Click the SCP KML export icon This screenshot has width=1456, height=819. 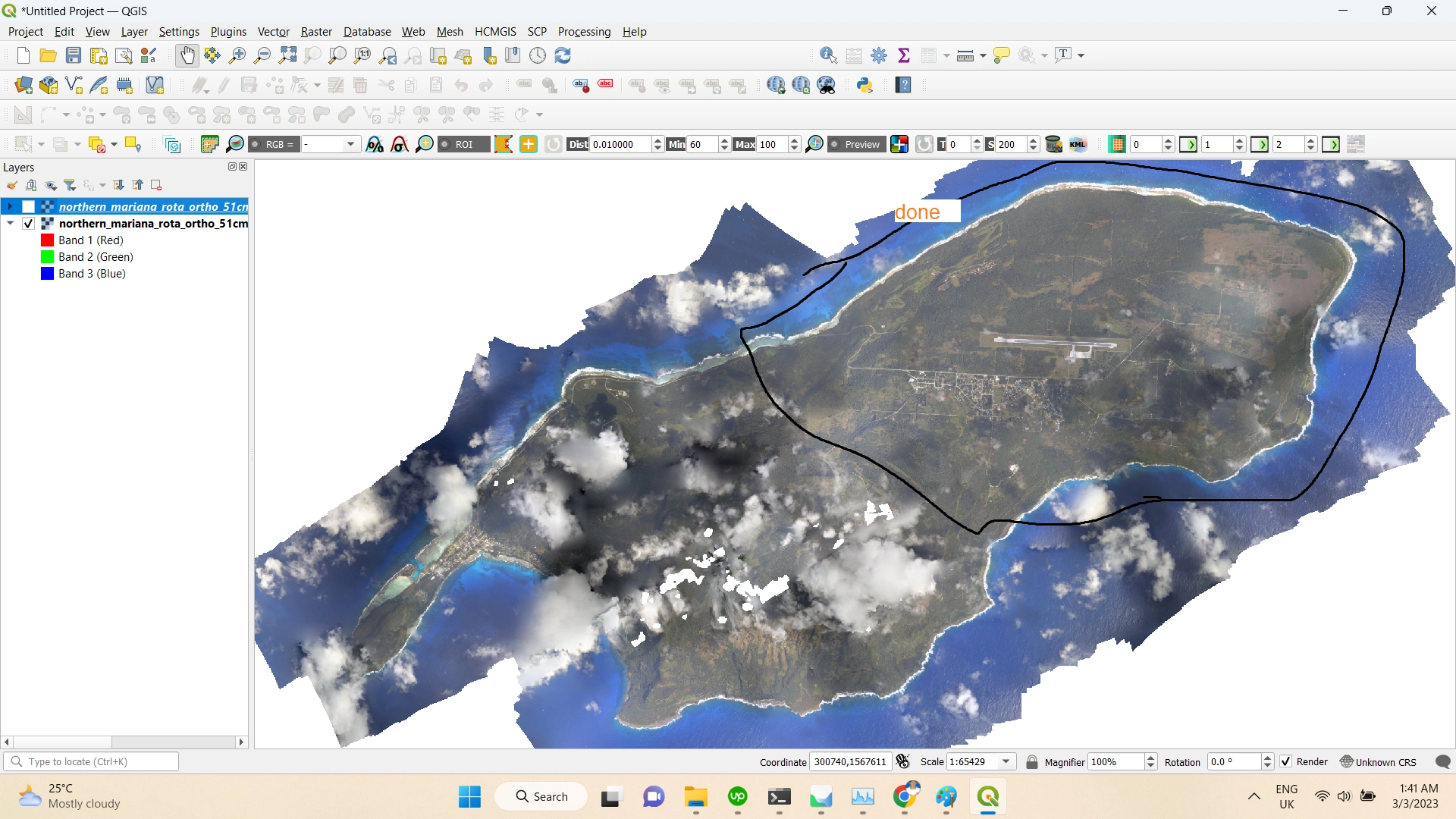(1078, 144)
